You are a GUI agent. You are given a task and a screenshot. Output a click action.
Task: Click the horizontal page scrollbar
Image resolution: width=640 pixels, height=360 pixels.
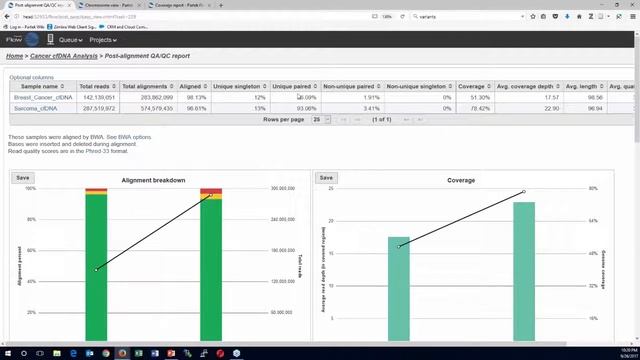[286, 344]
